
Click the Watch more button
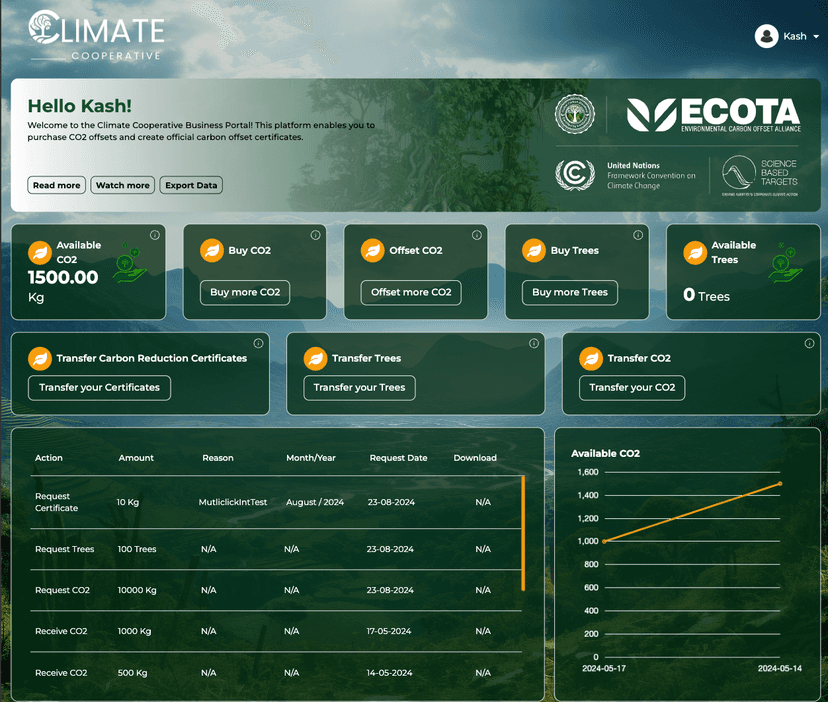pos(123,185)
